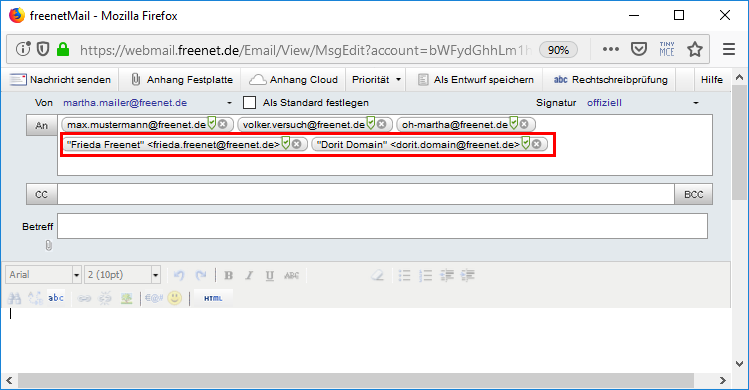
Task: Click the paperclip attachment icon below Betreff
Action: (x=48, y=246)
